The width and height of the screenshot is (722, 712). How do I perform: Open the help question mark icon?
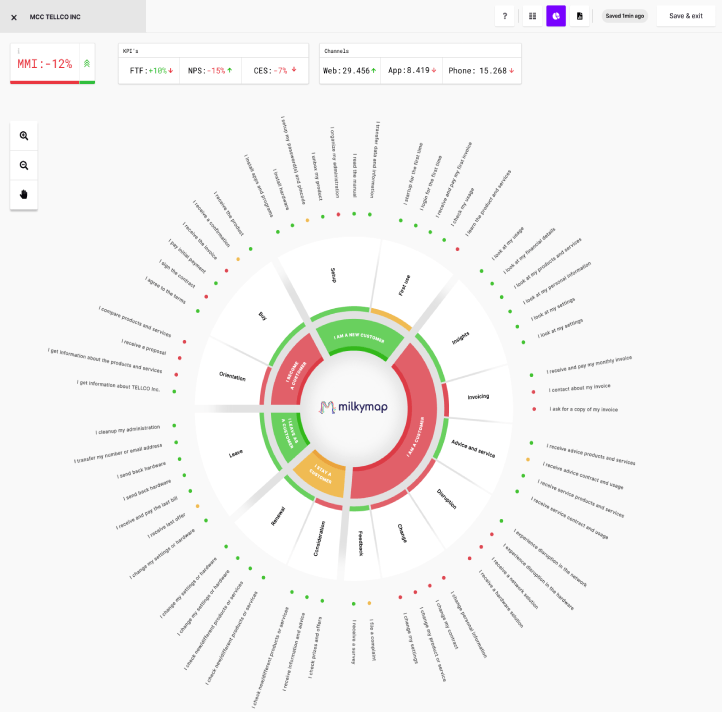click(505, 16)
